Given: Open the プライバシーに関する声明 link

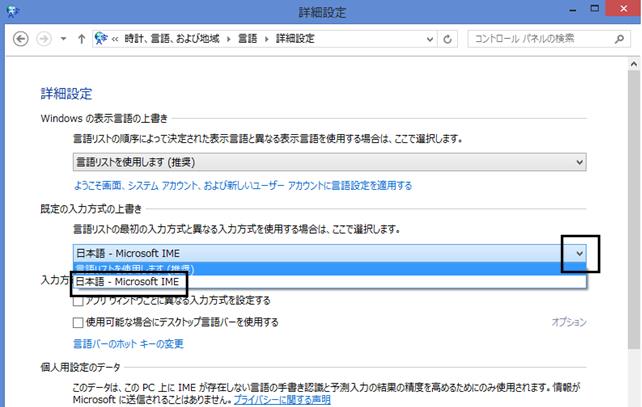Looking at the screenshot, I should [282, 400].
